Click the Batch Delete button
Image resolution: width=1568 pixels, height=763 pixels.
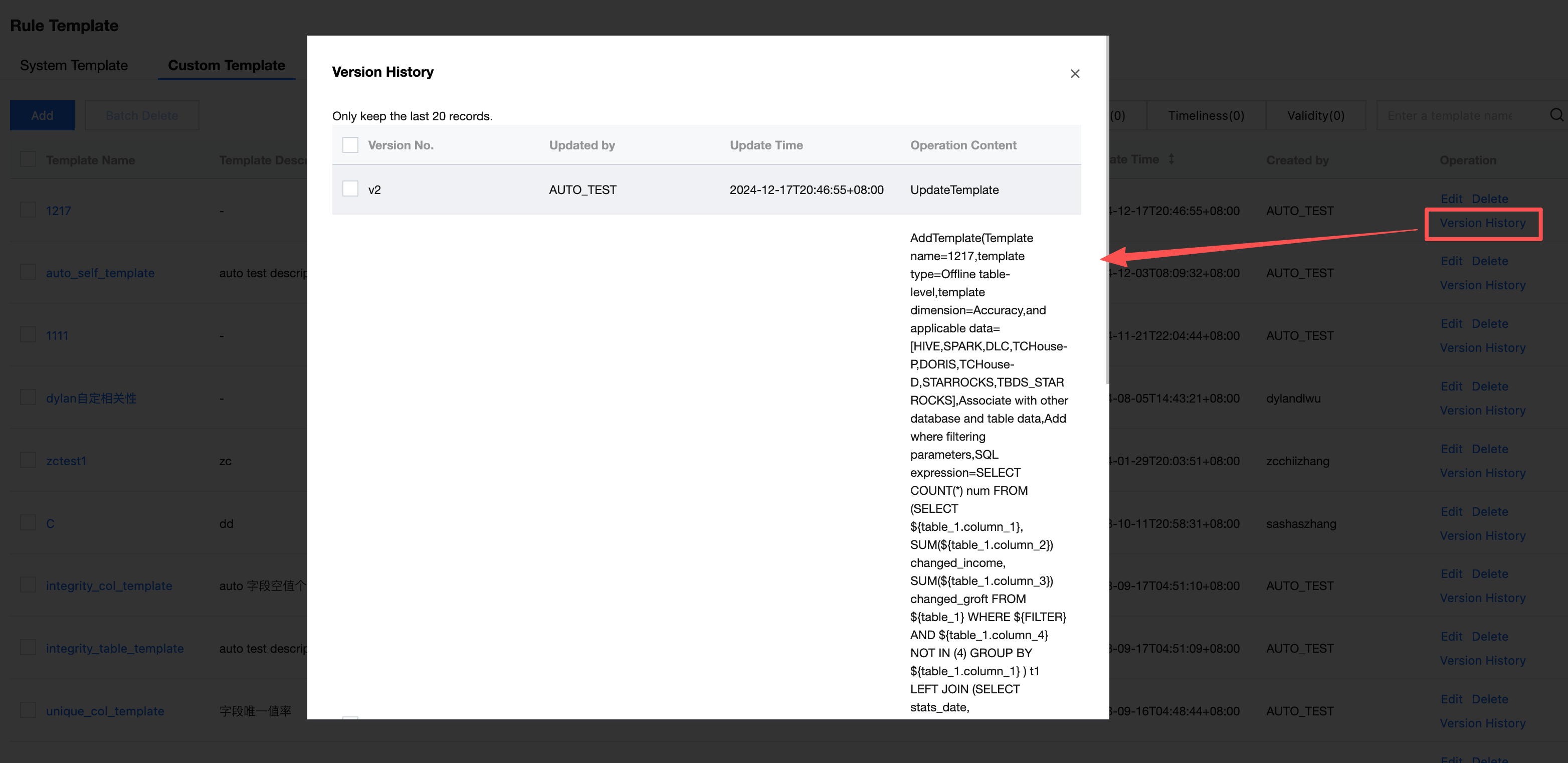pyautogui.click(x=142, y=115)
